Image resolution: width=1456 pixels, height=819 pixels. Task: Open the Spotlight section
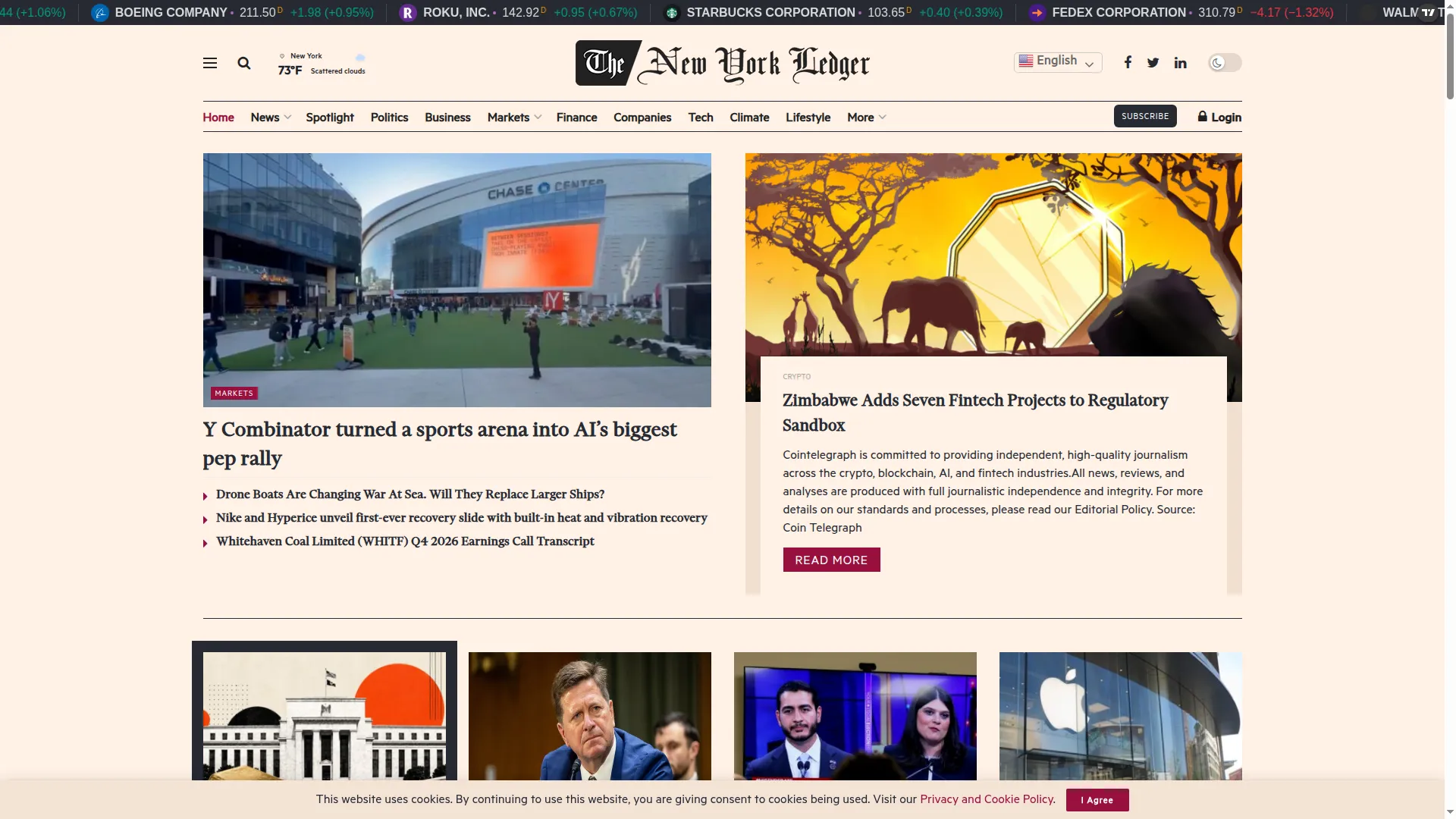[330, 117]
